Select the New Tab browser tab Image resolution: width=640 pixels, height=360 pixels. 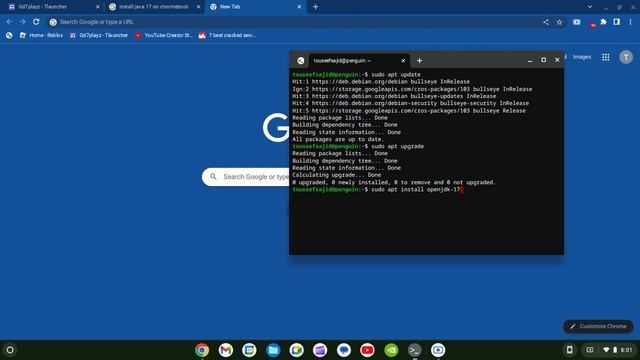pos(255,7)
